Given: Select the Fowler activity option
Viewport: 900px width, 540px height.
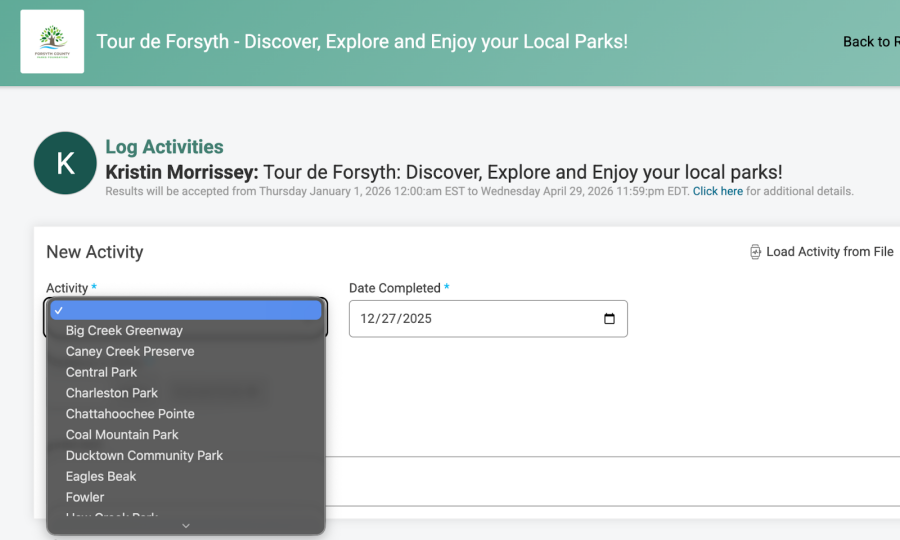Looking at the screenshot, I should pos(85,497).
